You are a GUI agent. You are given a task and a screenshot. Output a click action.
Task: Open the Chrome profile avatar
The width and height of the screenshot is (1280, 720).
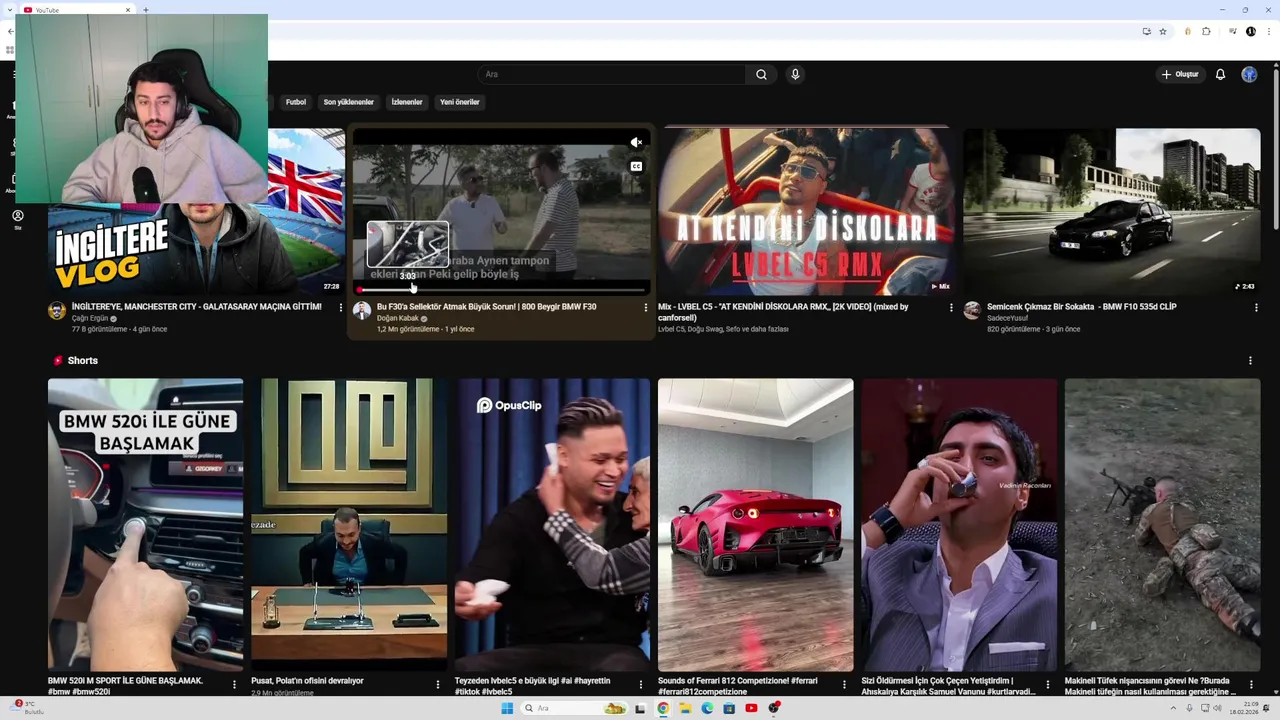pos(1250,31)
